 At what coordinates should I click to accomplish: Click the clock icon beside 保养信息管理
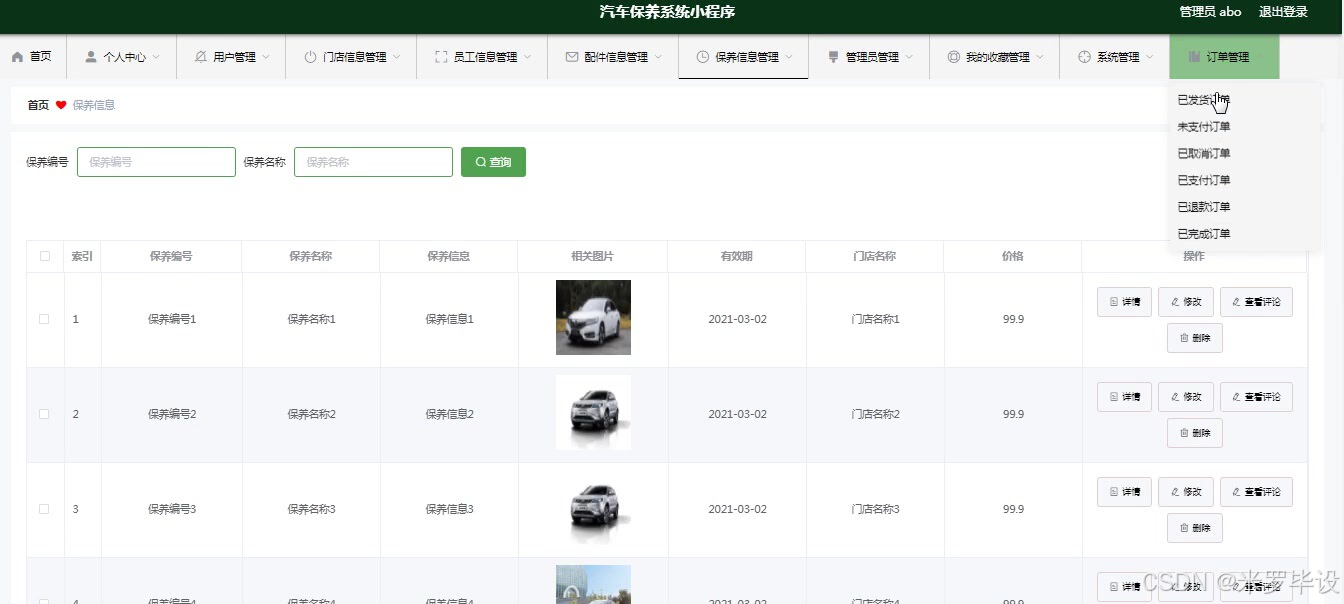[703, 58]
